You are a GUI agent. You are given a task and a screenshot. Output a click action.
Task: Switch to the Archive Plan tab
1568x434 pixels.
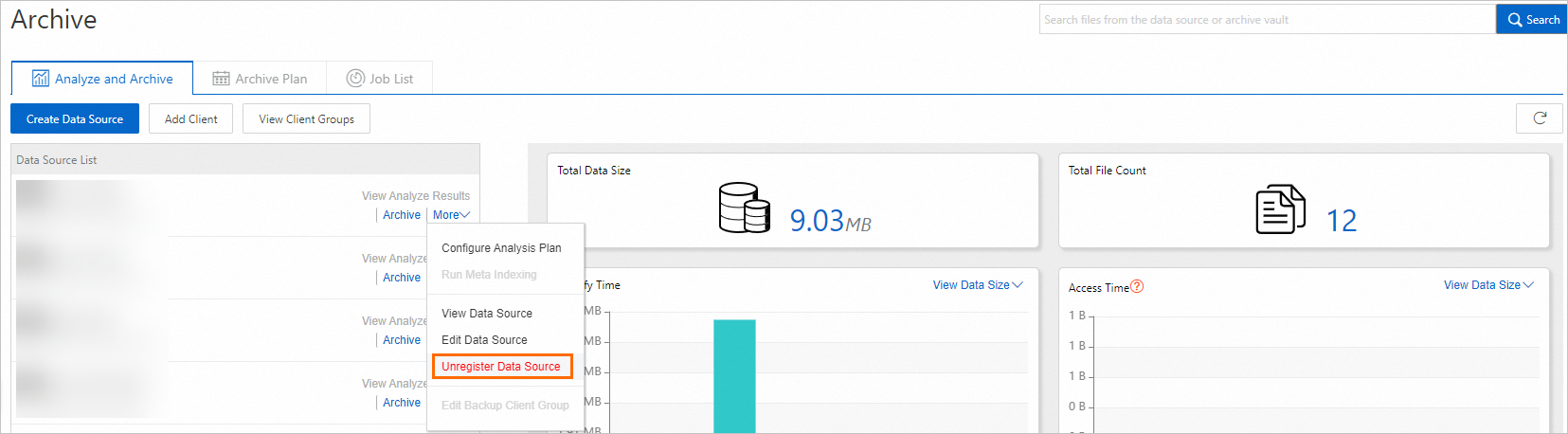tap(260, 79)
